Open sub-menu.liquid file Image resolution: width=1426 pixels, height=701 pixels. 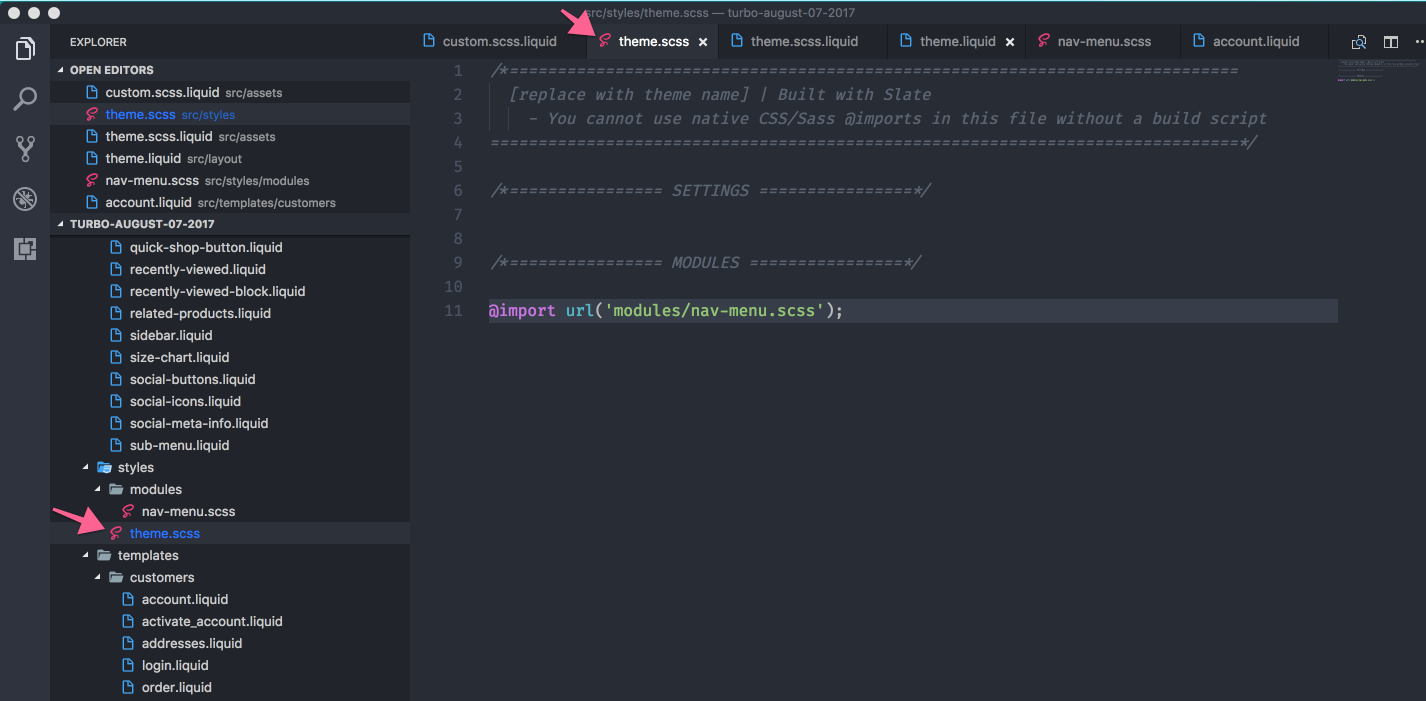pos(230,445)
